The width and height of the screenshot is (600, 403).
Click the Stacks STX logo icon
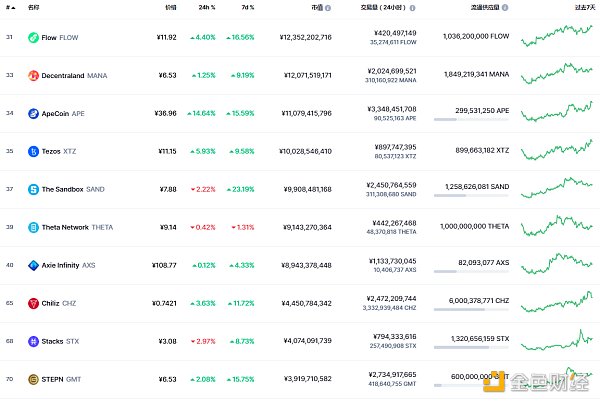coord(33,341)
